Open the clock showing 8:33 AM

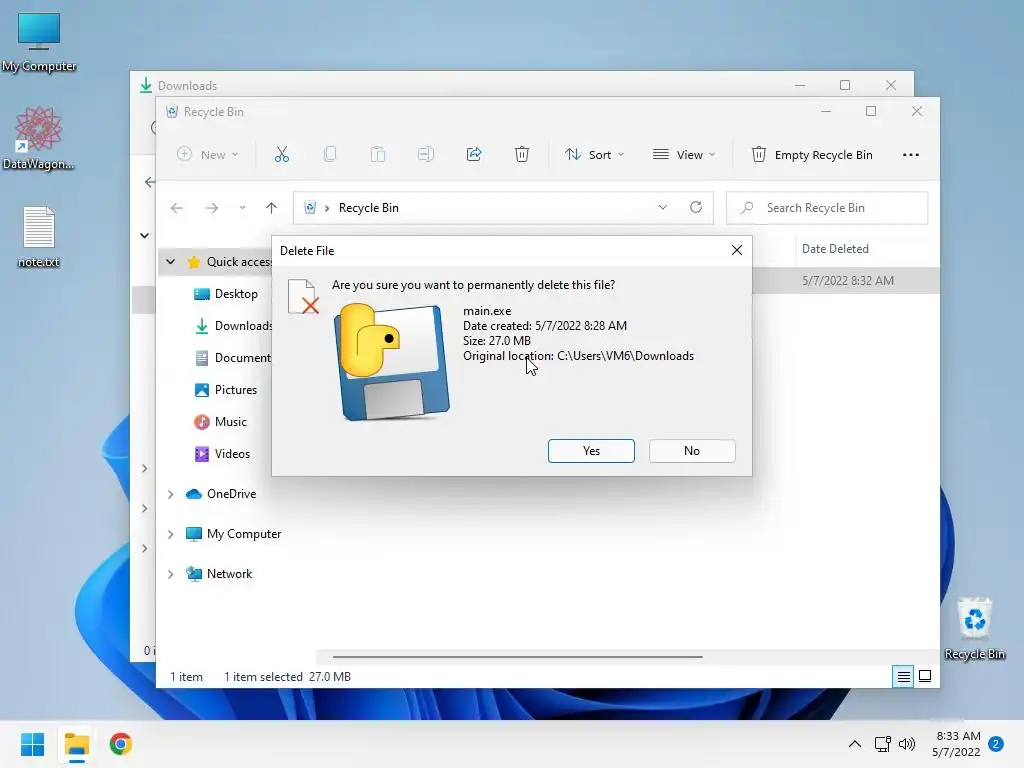[956, 744]
